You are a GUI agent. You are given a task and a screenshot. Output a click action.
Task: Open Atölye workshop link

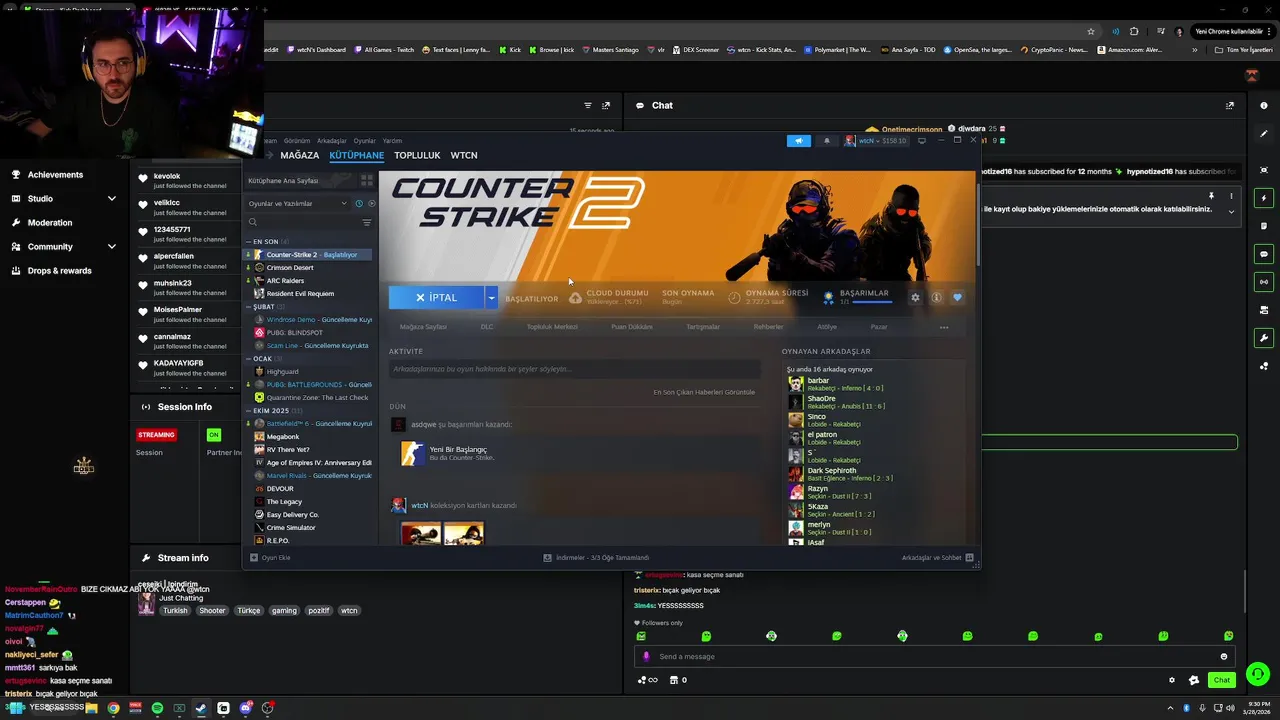pyautogui.click(x=827, y=327)
